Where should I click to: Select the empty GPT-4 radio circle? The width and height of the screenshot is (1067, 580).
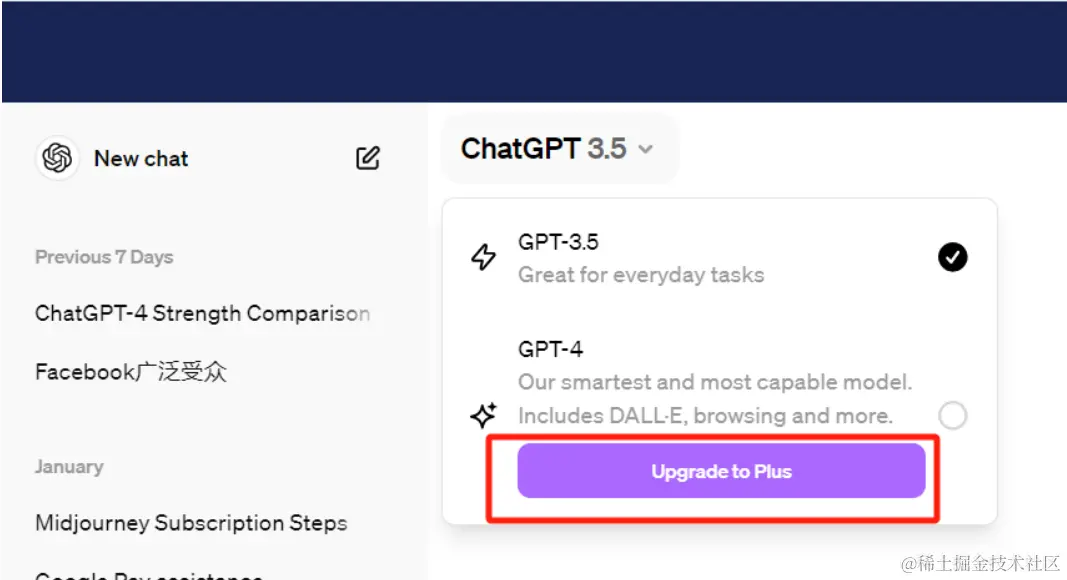tap(952, 415)
